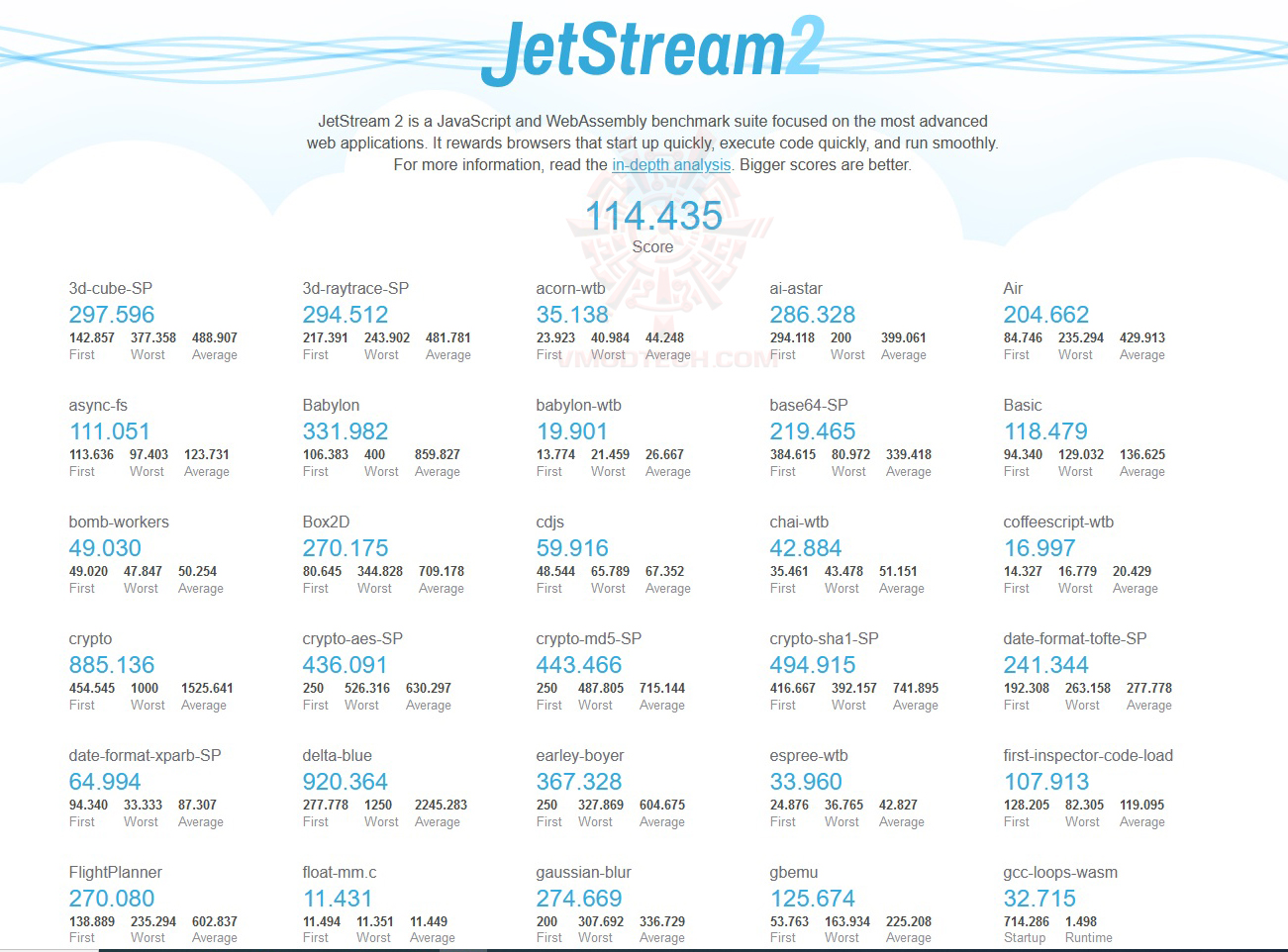Open the base64-SP benchmark name
This screenshot has height=952, width=1288.
(808, 406)
